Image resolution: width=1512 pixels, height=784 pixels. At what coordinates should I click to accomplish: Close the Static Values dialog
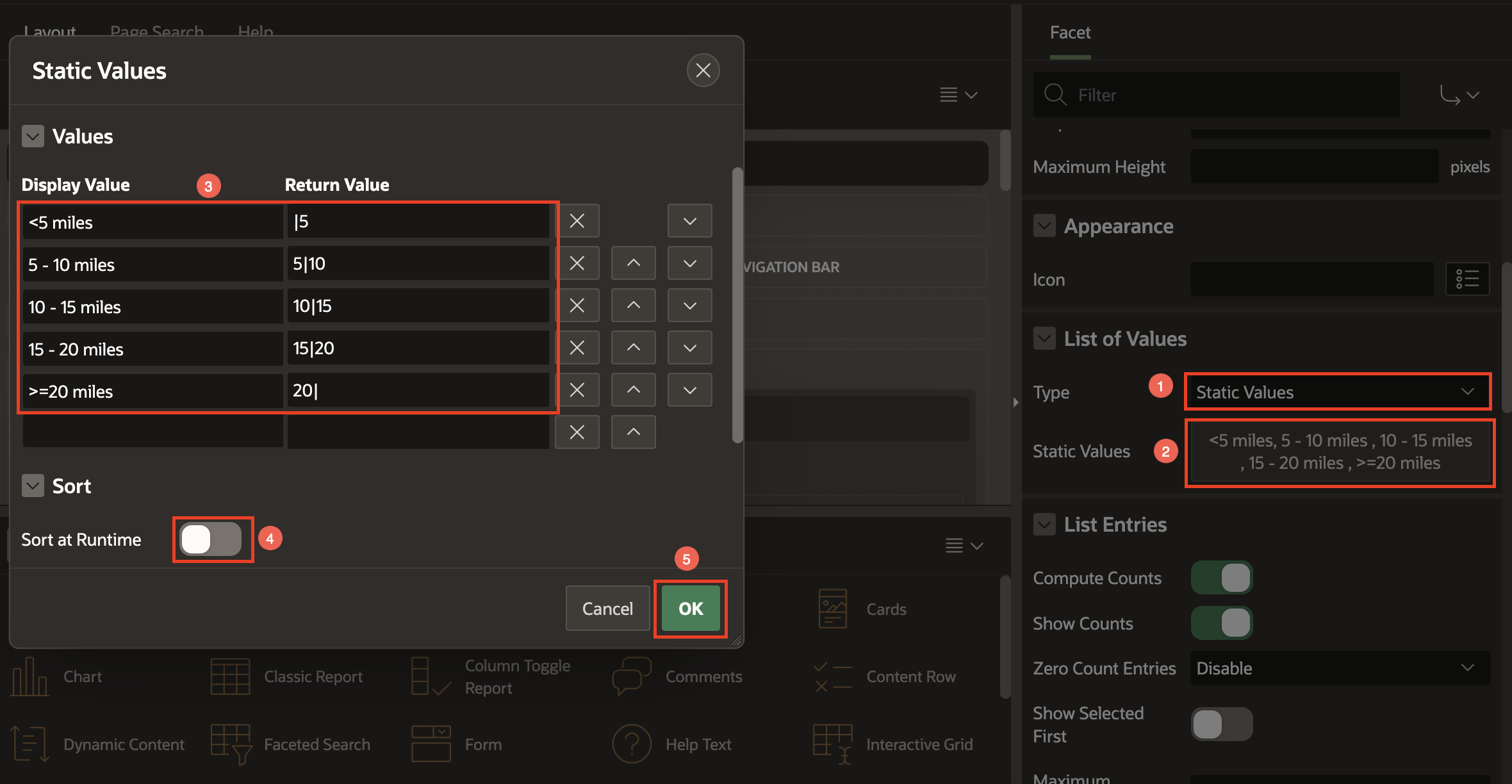703,70
